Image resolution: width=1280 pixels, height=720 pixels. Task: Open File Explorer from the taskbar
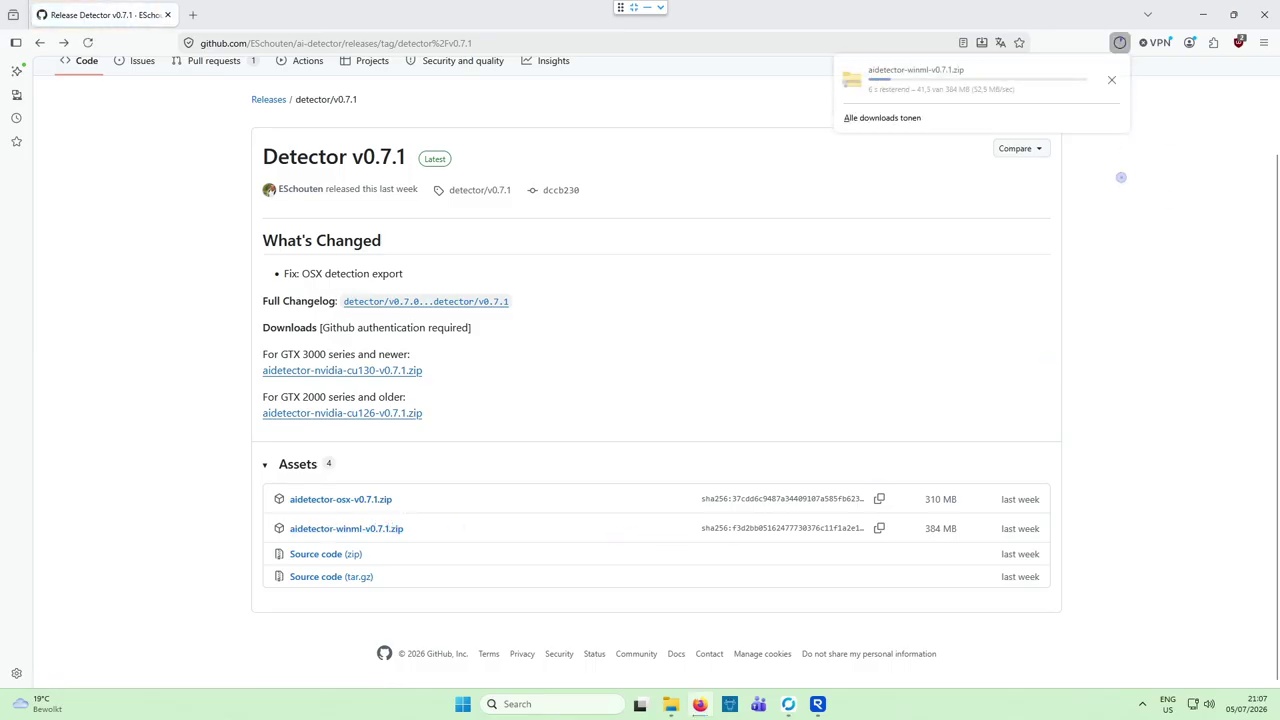pos(670,704)
